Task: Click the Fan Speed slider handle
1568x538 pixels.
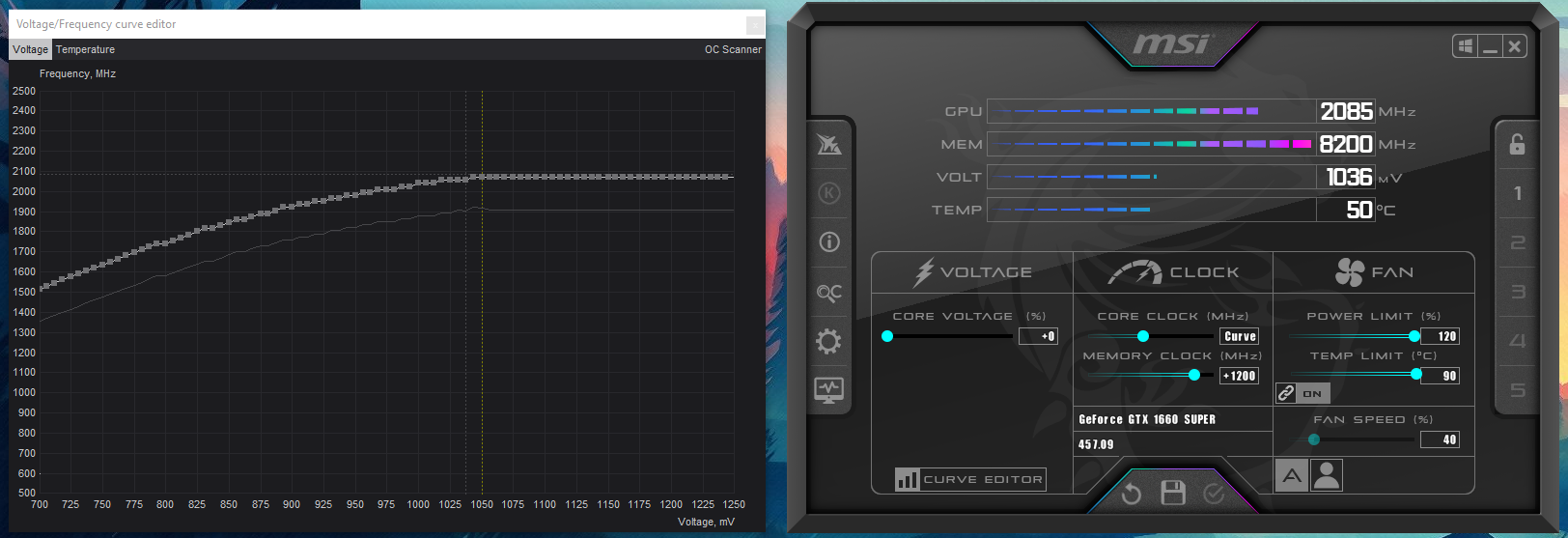Action: tap(1314, 439)
